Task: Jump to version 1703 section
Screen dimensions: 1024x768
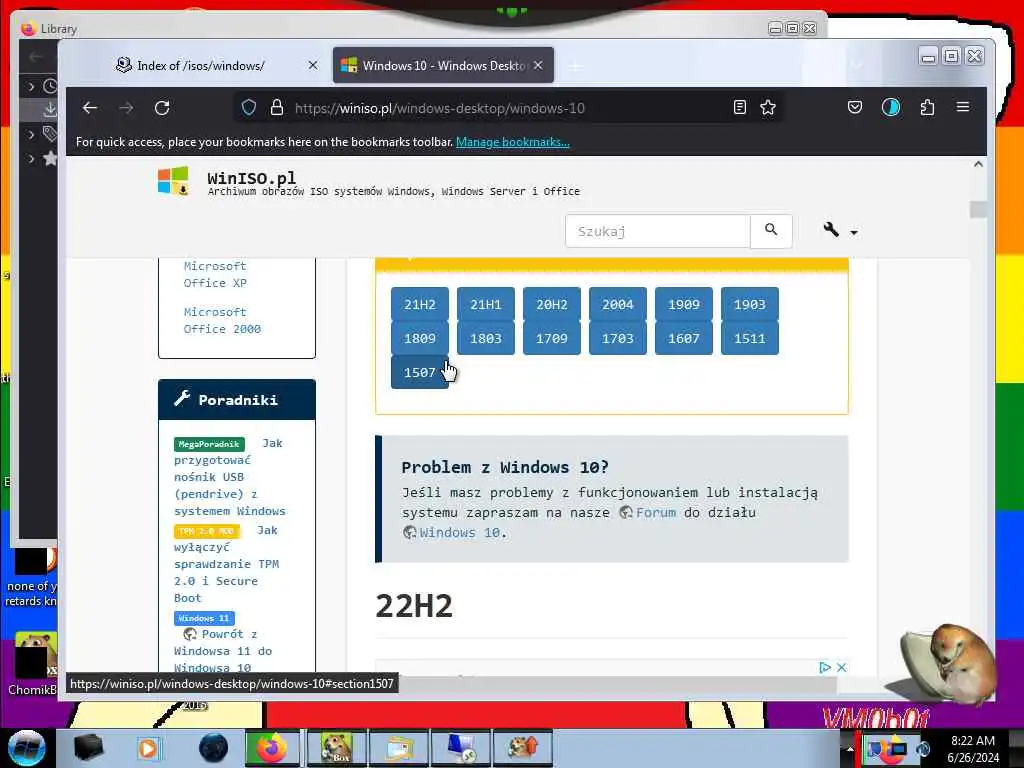Action: click(x=617, y=338)
